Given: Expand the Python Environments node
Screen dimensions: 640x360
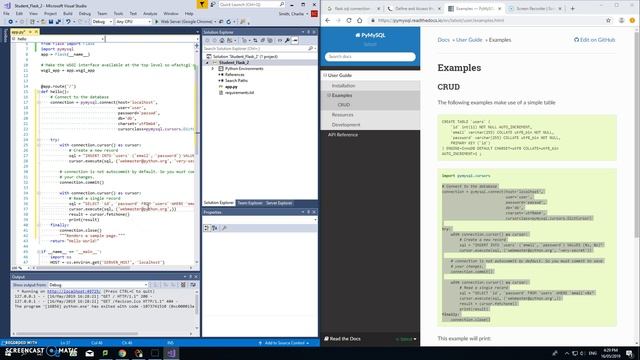Looking at the screenshot, I should click(x=213, y=69).
